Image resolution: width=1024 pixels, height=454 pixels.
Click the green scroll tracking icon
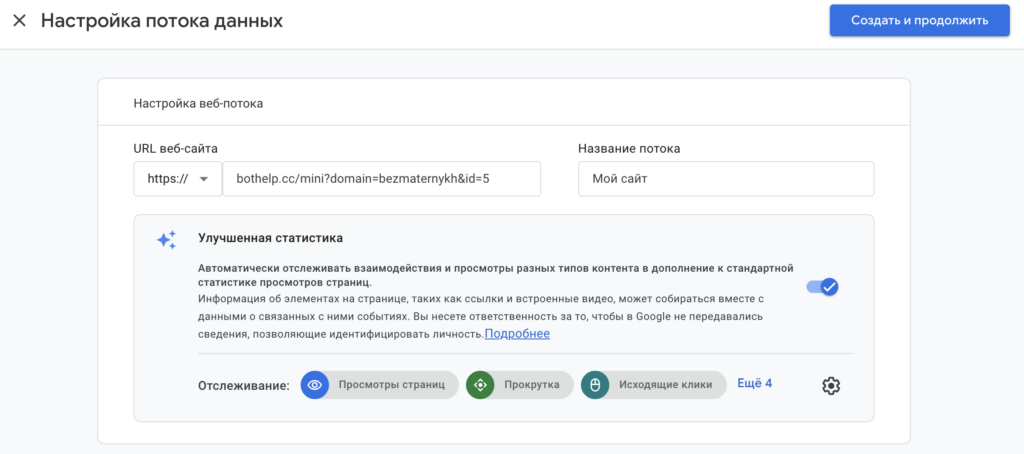480,385
